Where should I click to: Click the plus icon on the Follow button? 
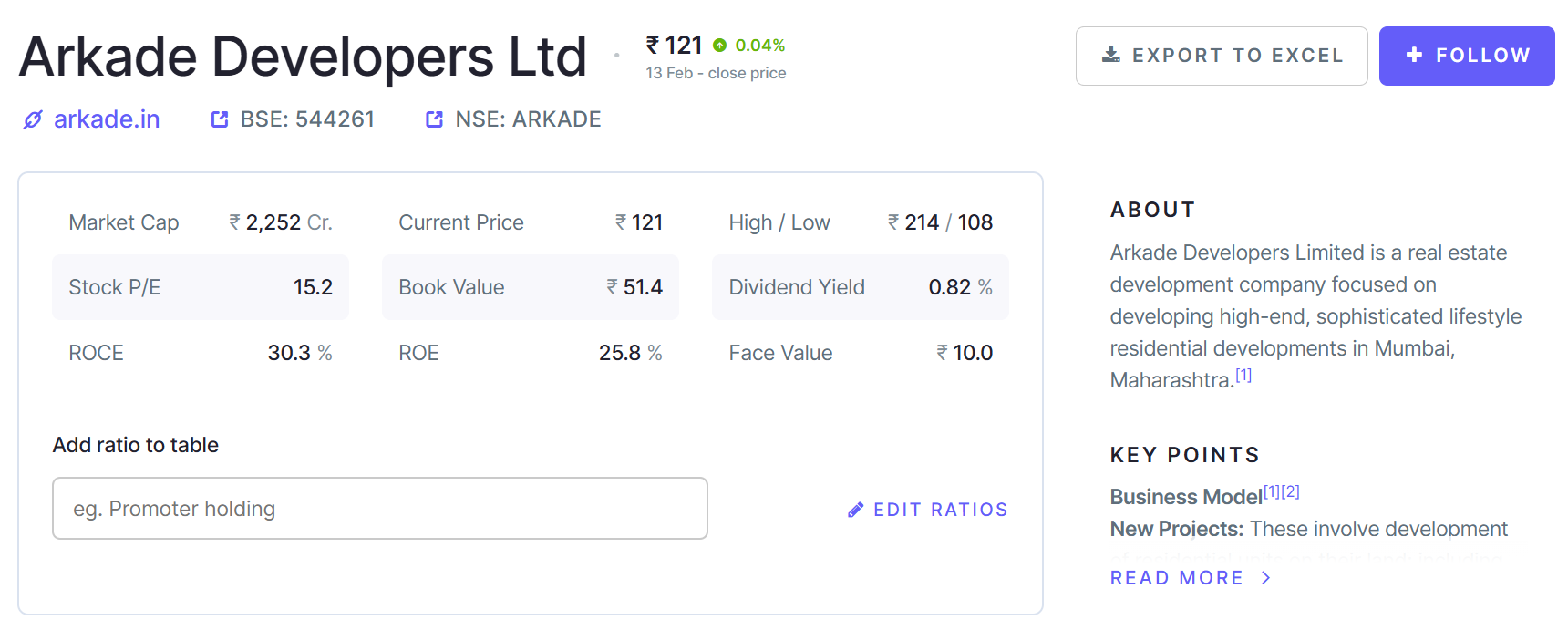(x=1414, y=55)
